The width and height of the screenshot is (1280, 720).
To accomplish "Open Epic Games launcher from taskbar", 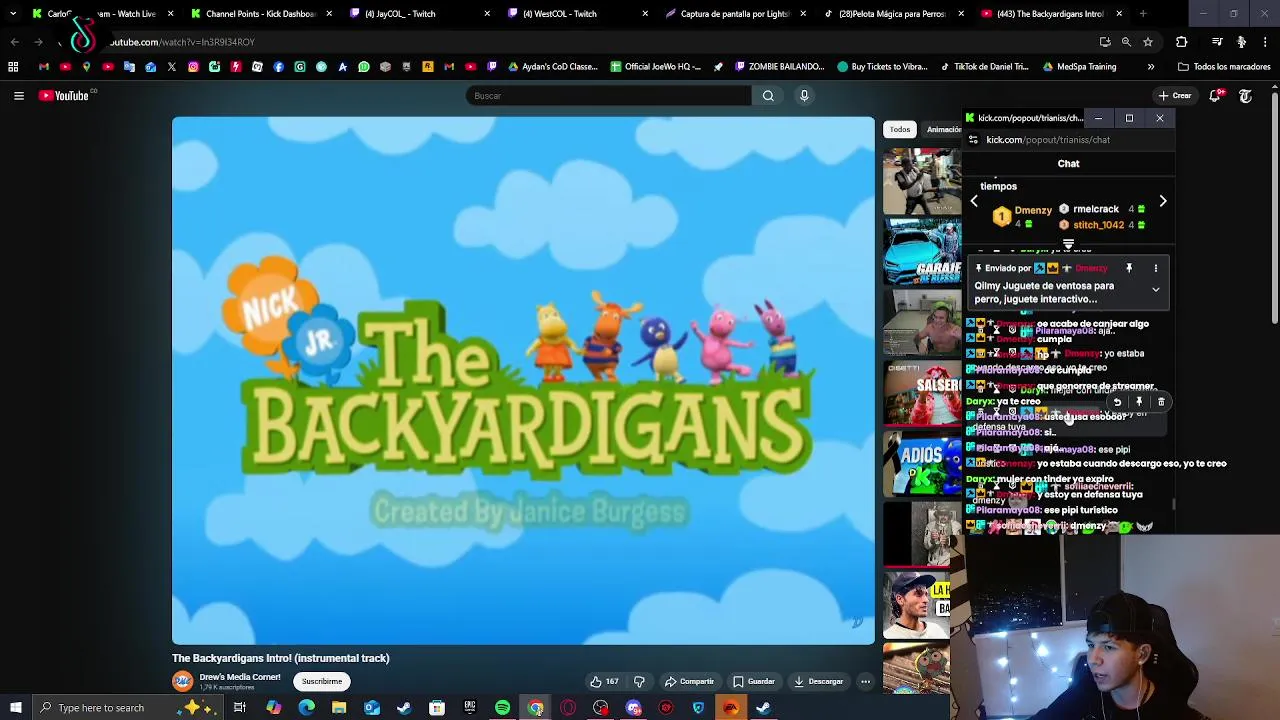I will [469, 708].
